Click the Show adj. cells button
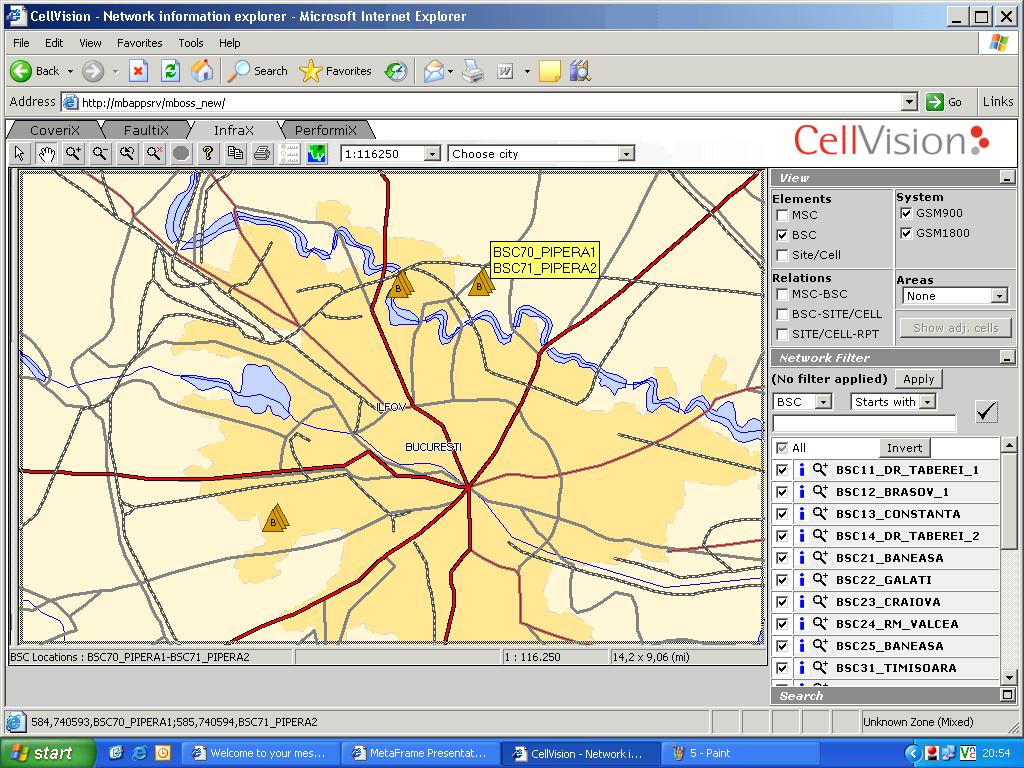 pos(955,328)
